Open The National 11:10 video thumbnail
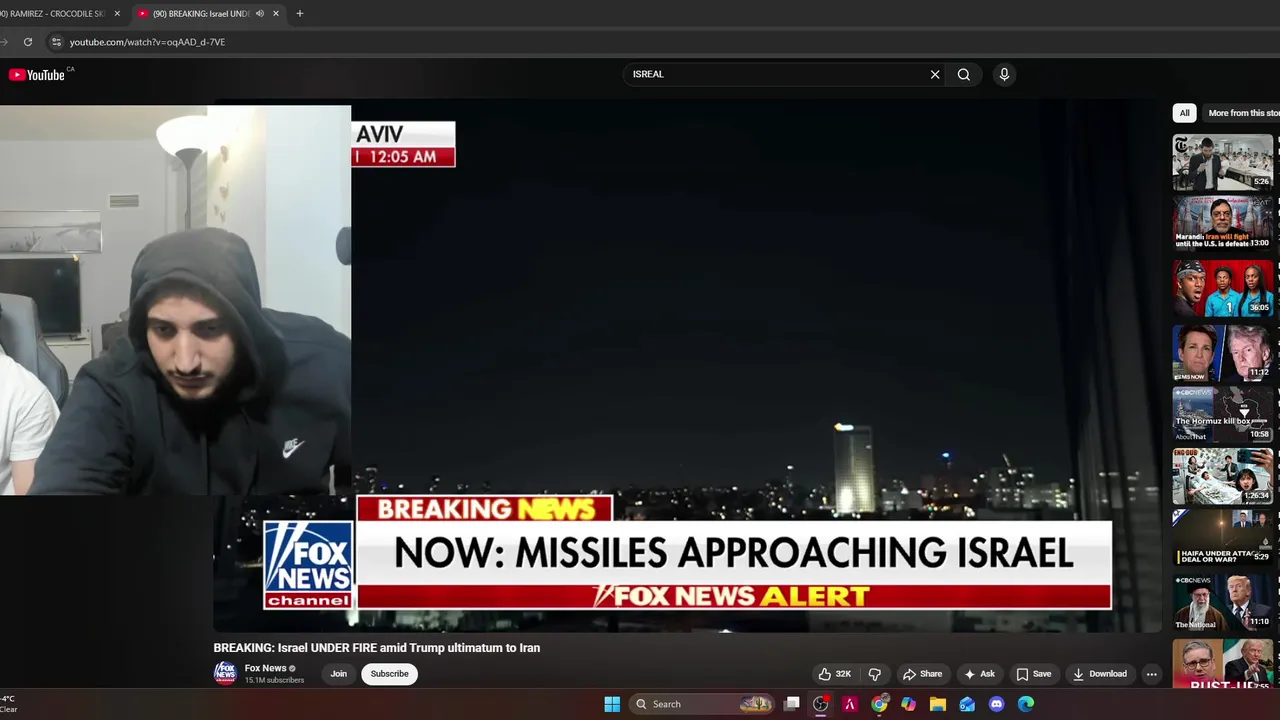 [1223, 602]
